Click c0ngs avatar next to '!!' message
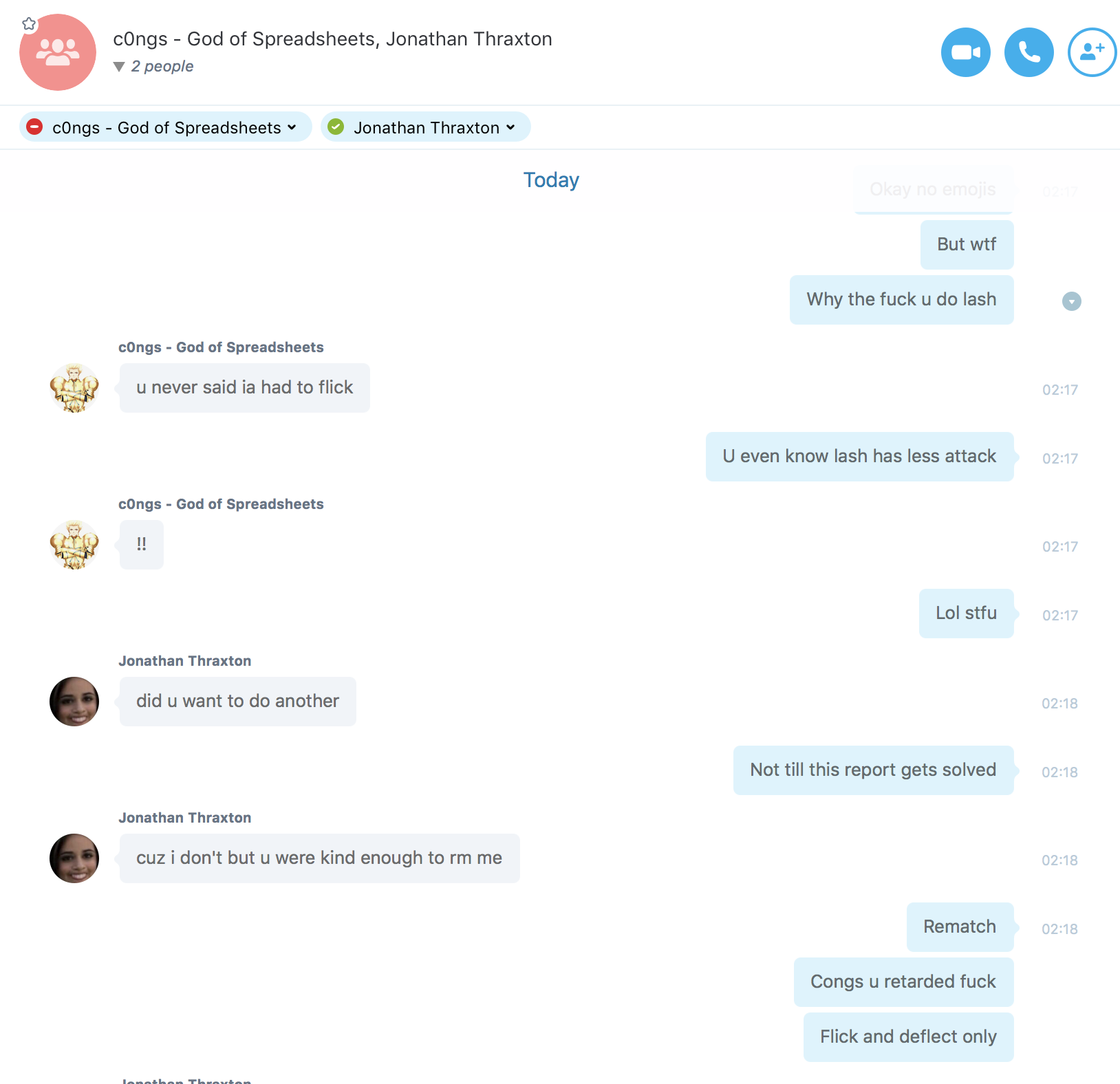1120x1084 pixels. 74,545
